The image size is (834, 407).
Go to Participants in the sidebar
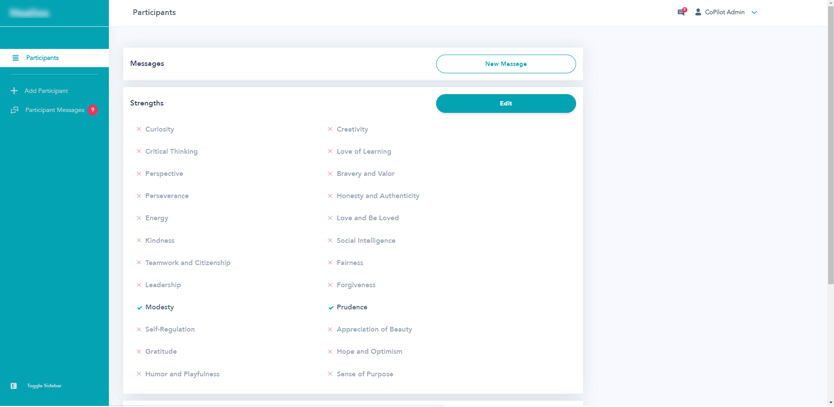tap(42, 58)
